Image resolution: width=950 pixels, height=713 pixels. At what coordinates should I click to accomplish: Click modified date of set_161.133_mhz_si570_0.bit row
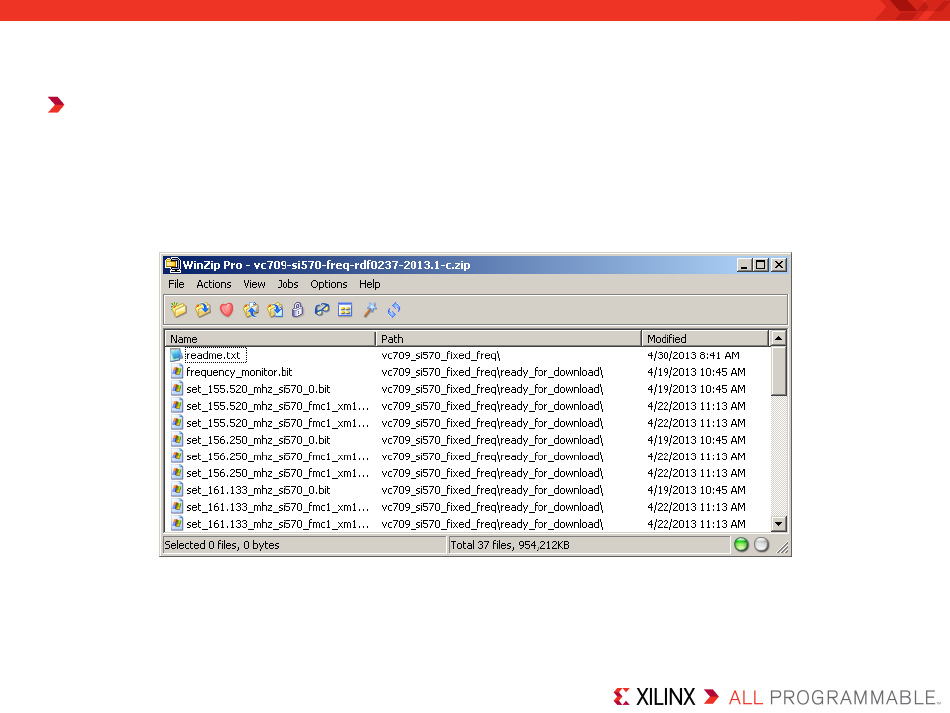tap(697, 490)
